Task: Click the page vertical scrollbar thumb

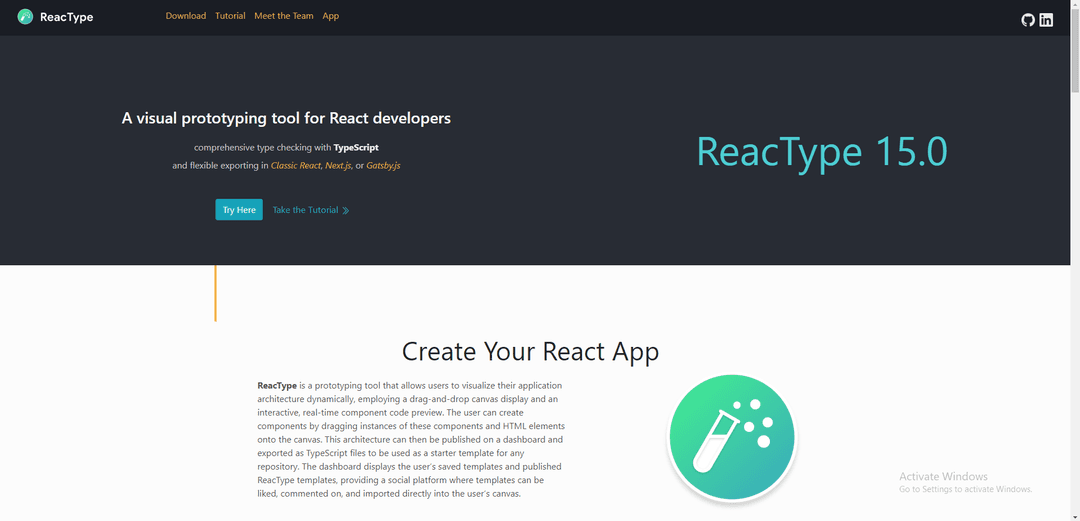Action: click(1075, 50)
